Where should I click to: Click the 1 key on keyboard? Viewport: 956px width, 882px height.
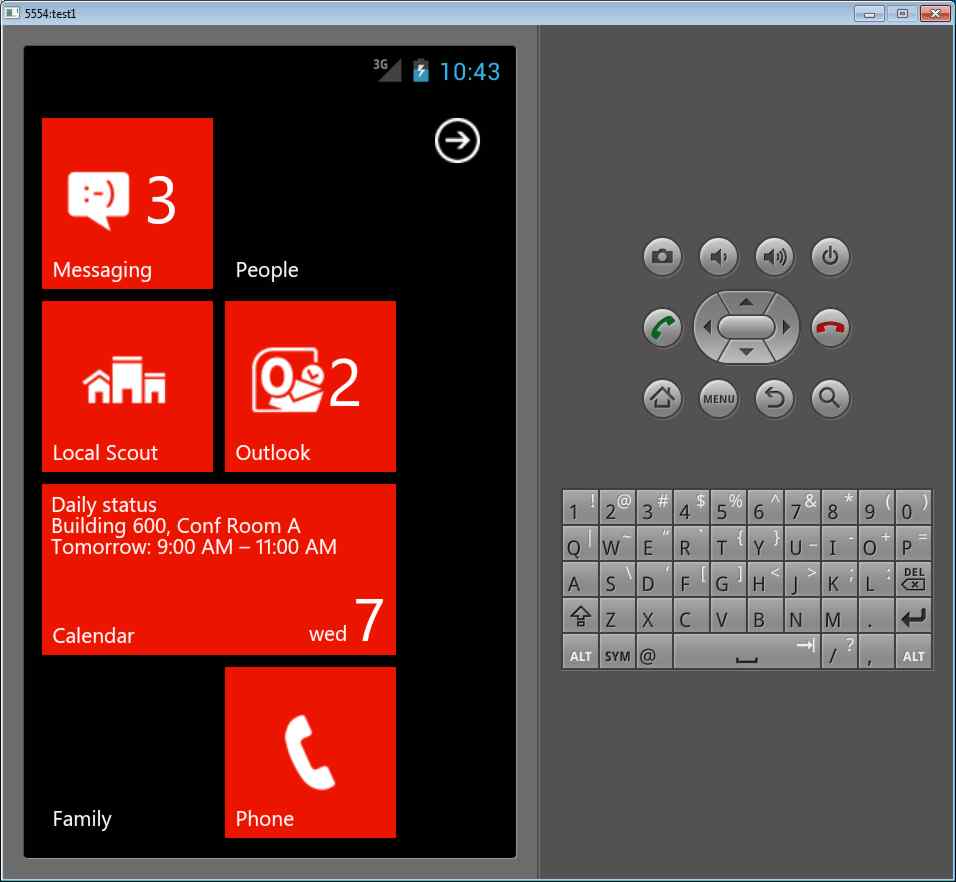(x=580, y=507)
